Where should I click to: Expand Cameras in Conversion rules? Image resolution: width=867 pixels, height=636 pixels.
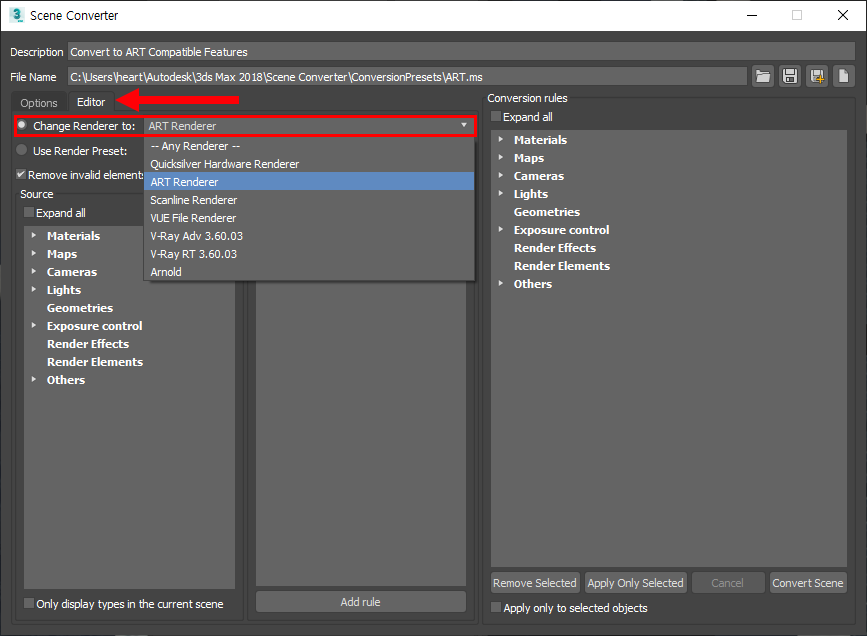[501, 175]
